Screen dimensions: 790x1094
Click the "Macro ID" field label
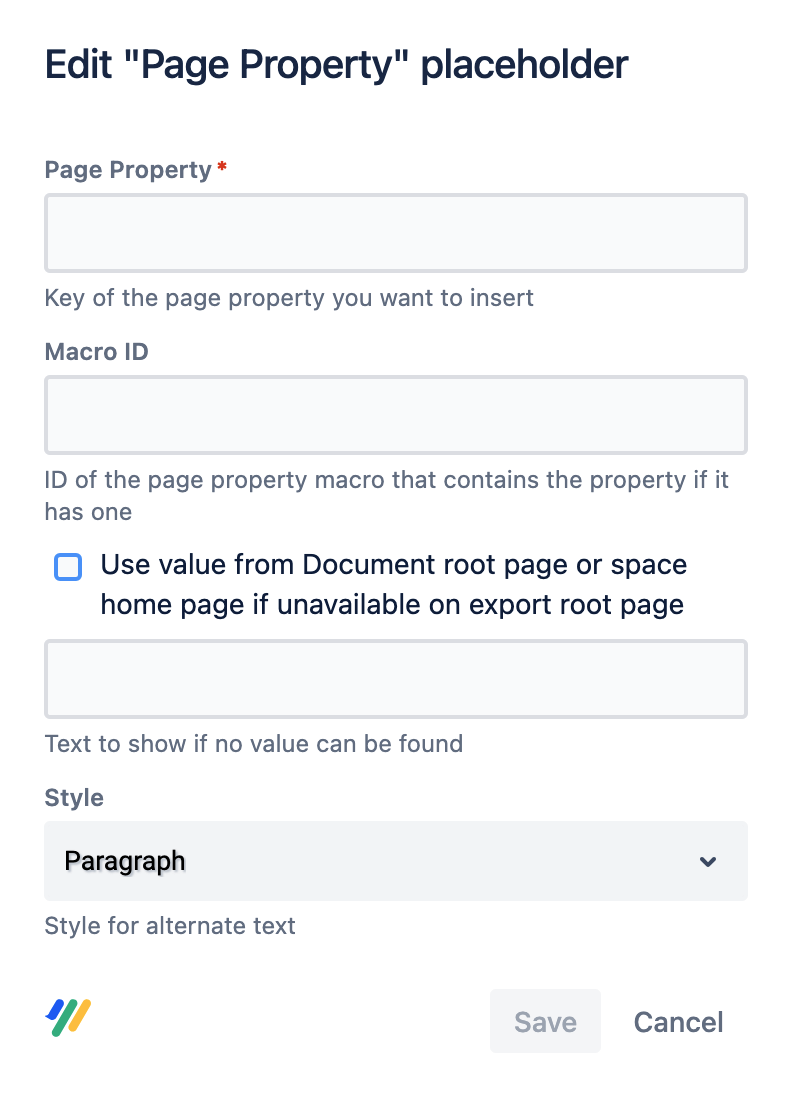tap(97, 352)
